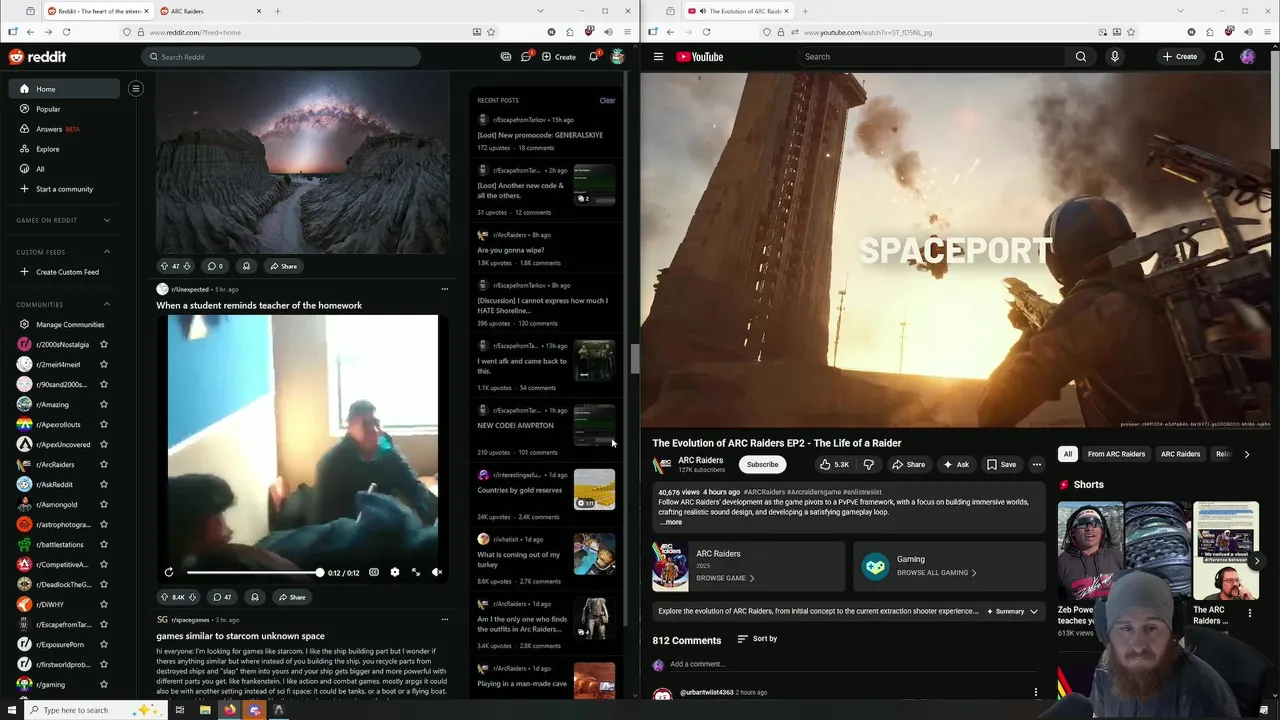Open Reddit video settings gear
The width and height of the screenshot is (1280, 720).
[395, 572]
